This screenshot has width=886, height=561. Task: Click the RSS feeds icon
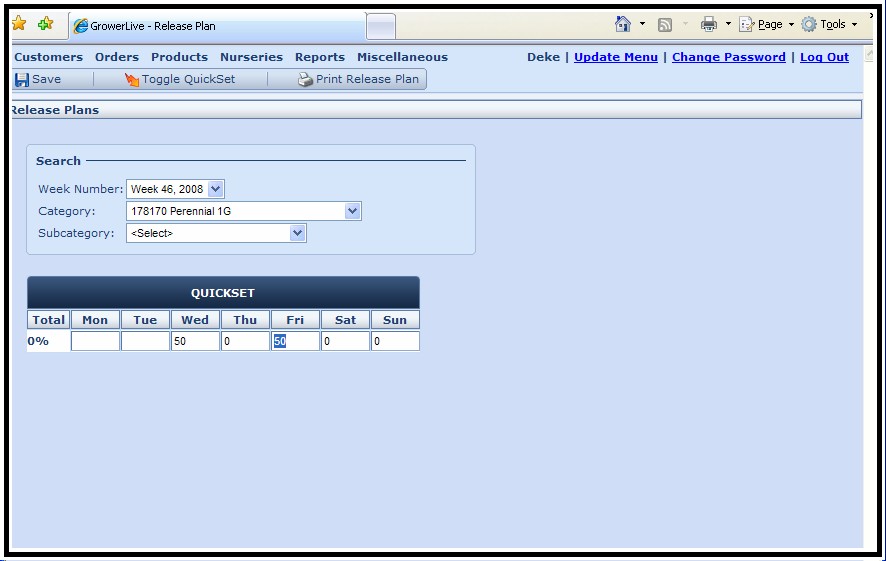click(x=665, y=25)
